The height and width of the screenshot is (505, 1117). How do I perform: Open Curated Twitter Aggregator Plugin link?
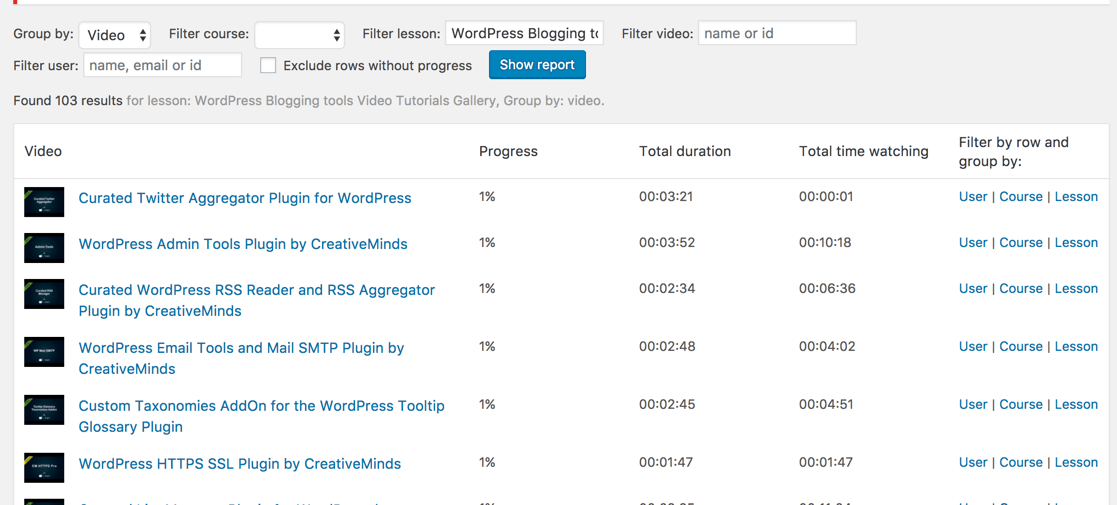pyautogui.click(x=245, y=198)
